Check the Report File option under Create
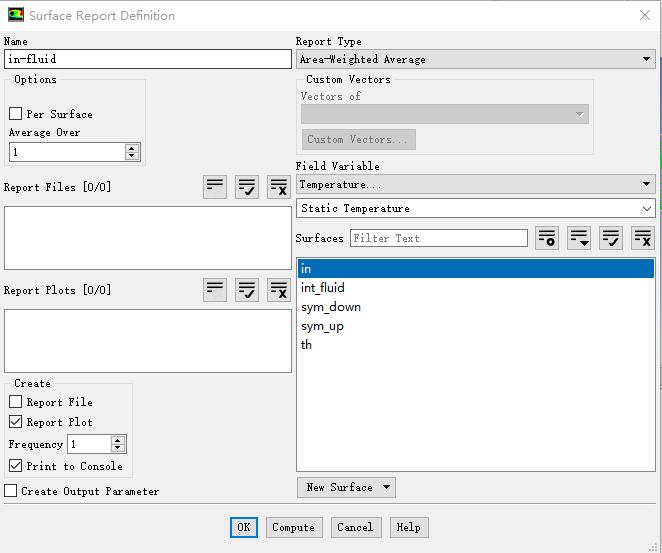The image size is (662, 553). pos(16,401)
